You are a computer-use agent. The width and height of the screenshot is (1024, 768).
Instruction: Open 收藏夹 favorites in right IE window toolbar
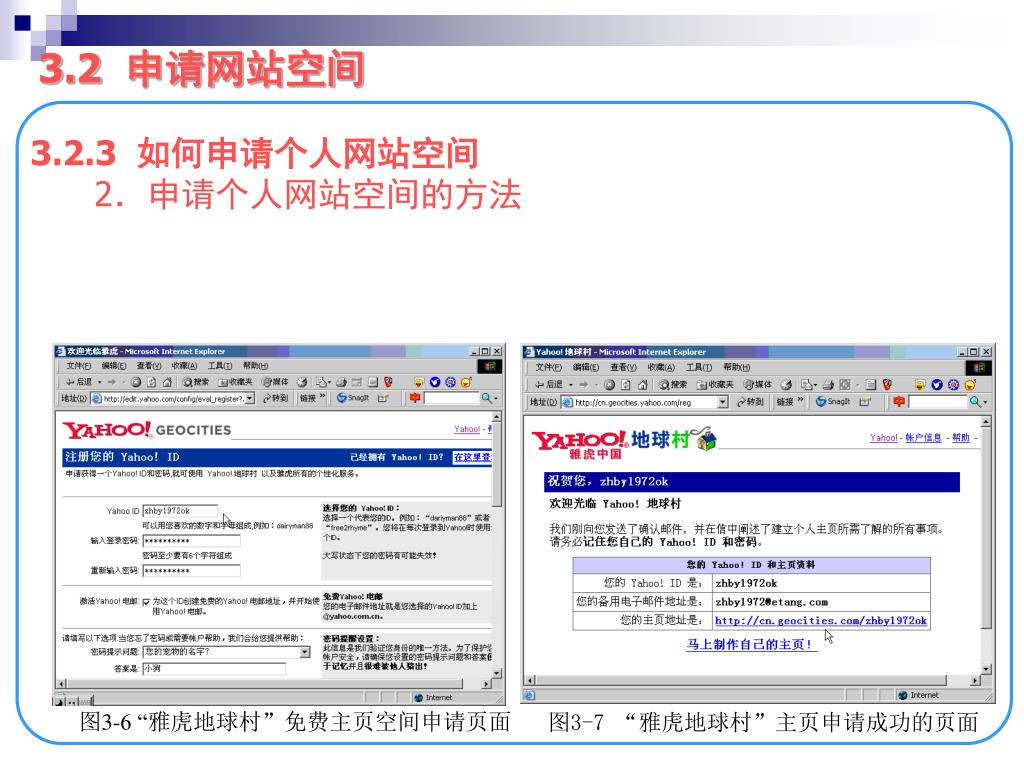[714, 385]
